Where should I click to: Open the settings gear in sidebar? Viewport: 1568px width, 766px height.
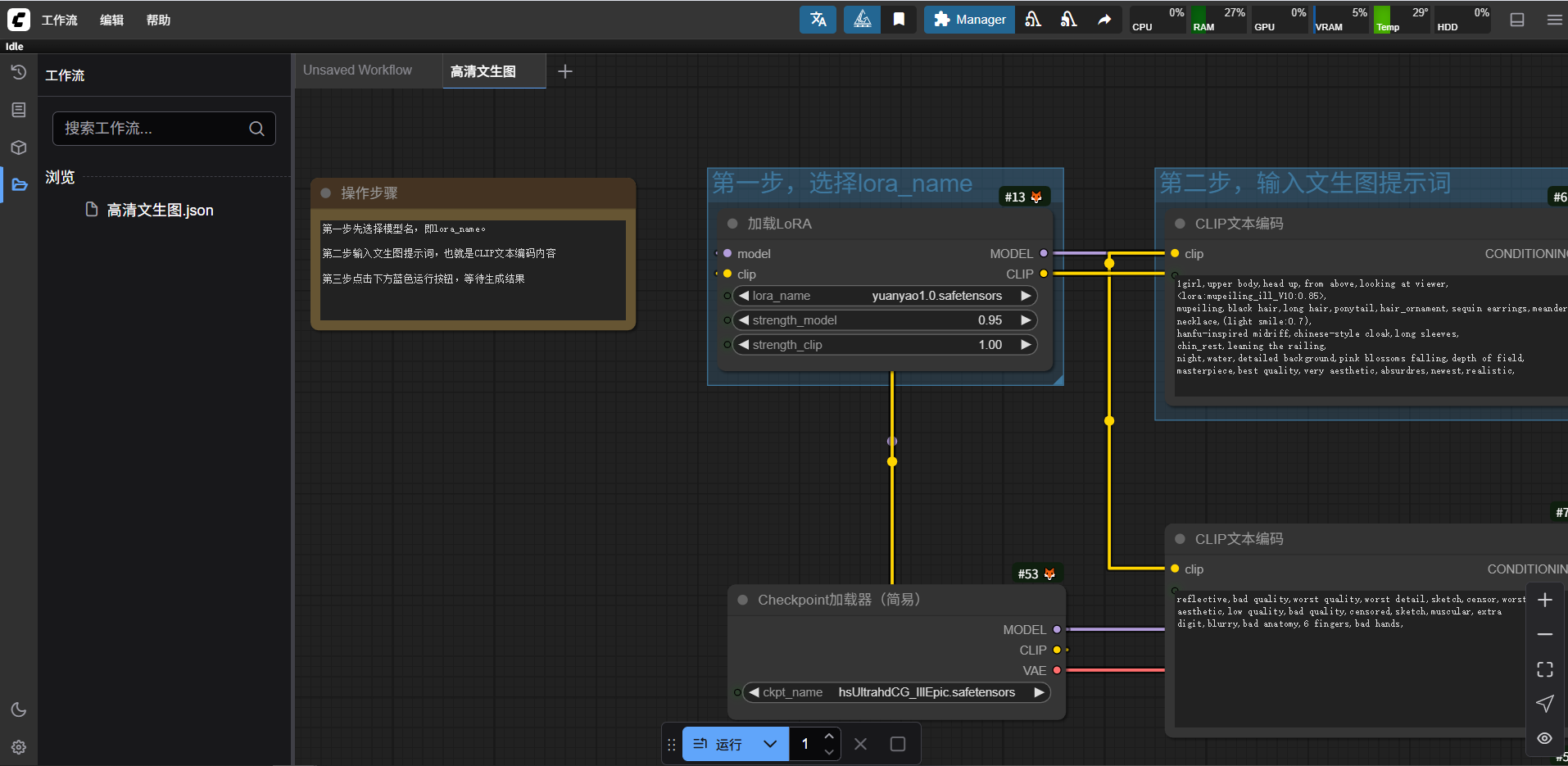click(x=19, y=747)
